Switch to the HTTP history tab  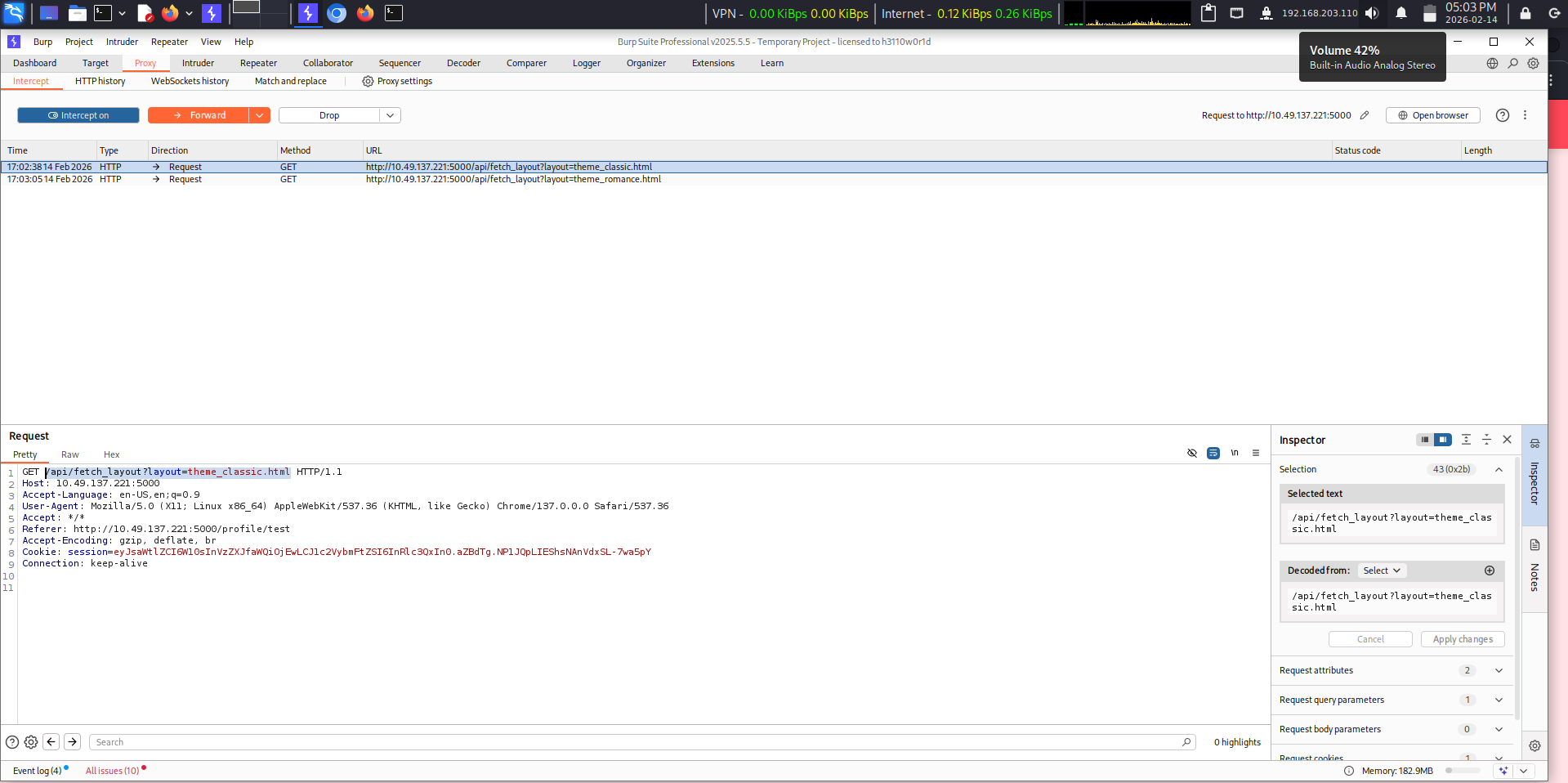[100, 81]
